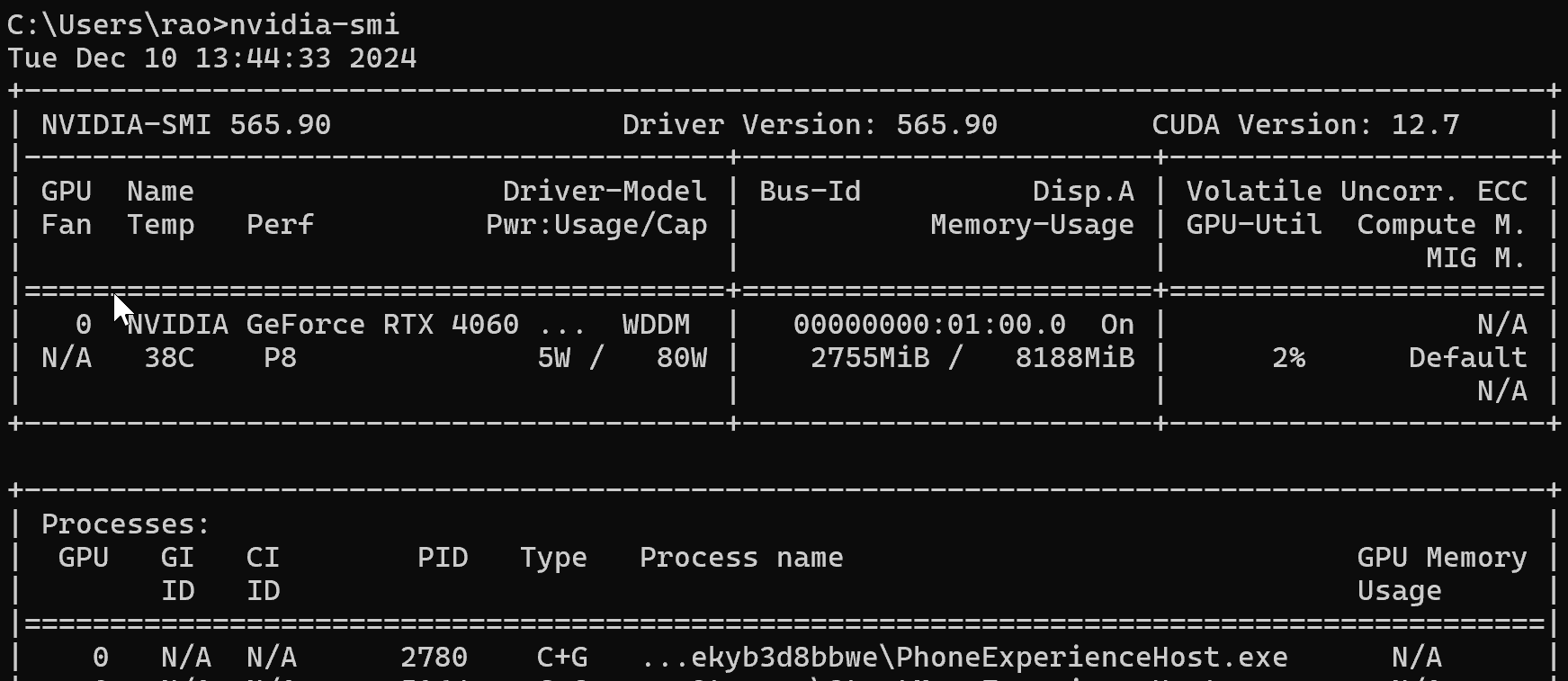
Task: Click the Memory-Usage column header
Action: pyautogui.click(x=1032, y=224)
